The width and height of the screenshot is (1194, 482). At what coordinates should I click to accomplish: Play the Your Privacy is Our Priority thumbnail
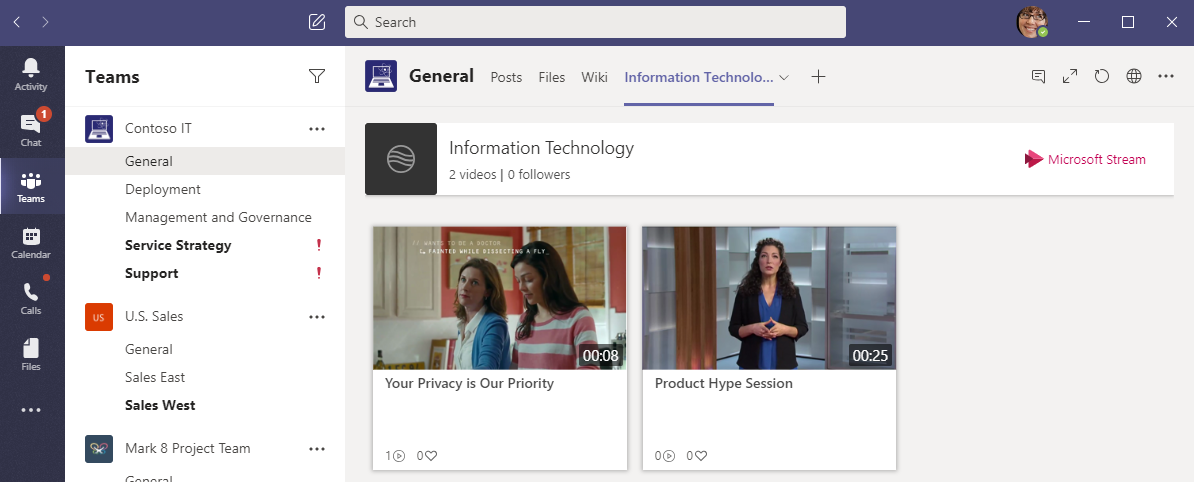tap(500, 298)
